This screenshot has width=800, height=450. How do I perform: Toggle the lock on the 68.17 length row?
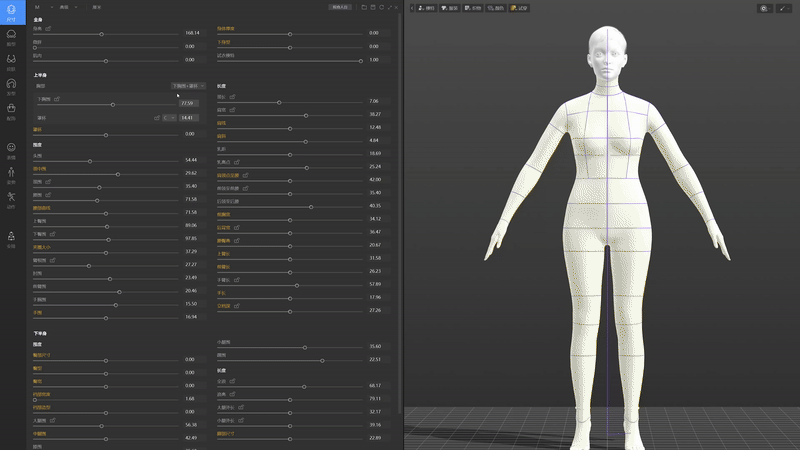coord(232,381)
